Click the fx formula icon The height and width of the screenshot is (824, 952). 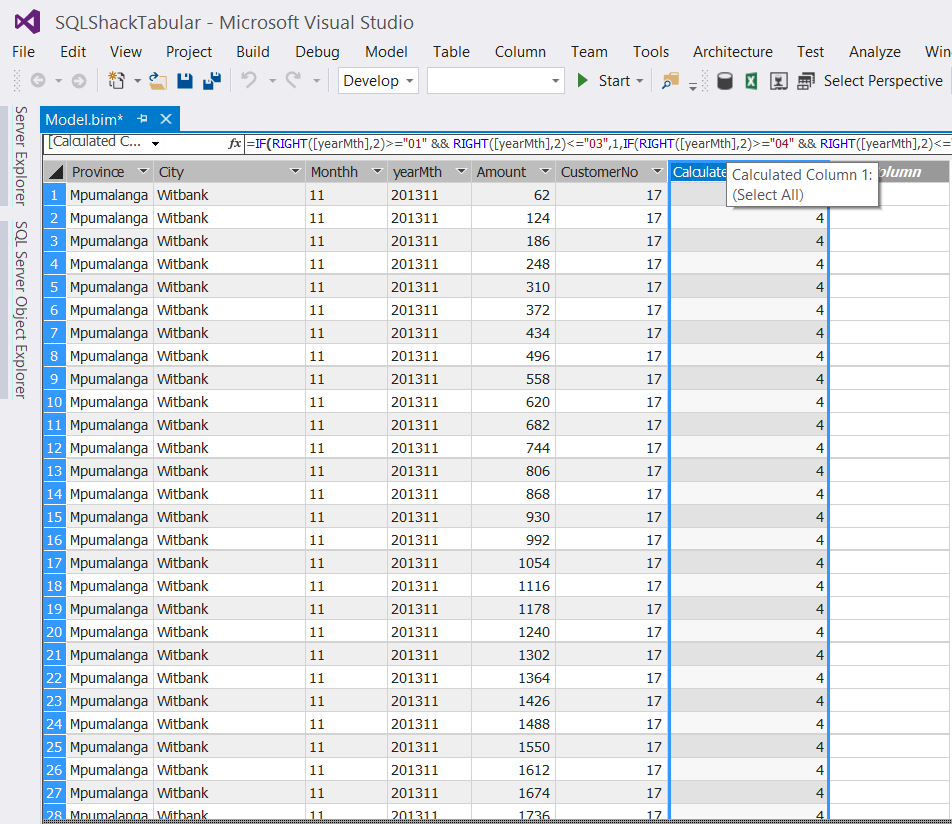coord(235,144)
